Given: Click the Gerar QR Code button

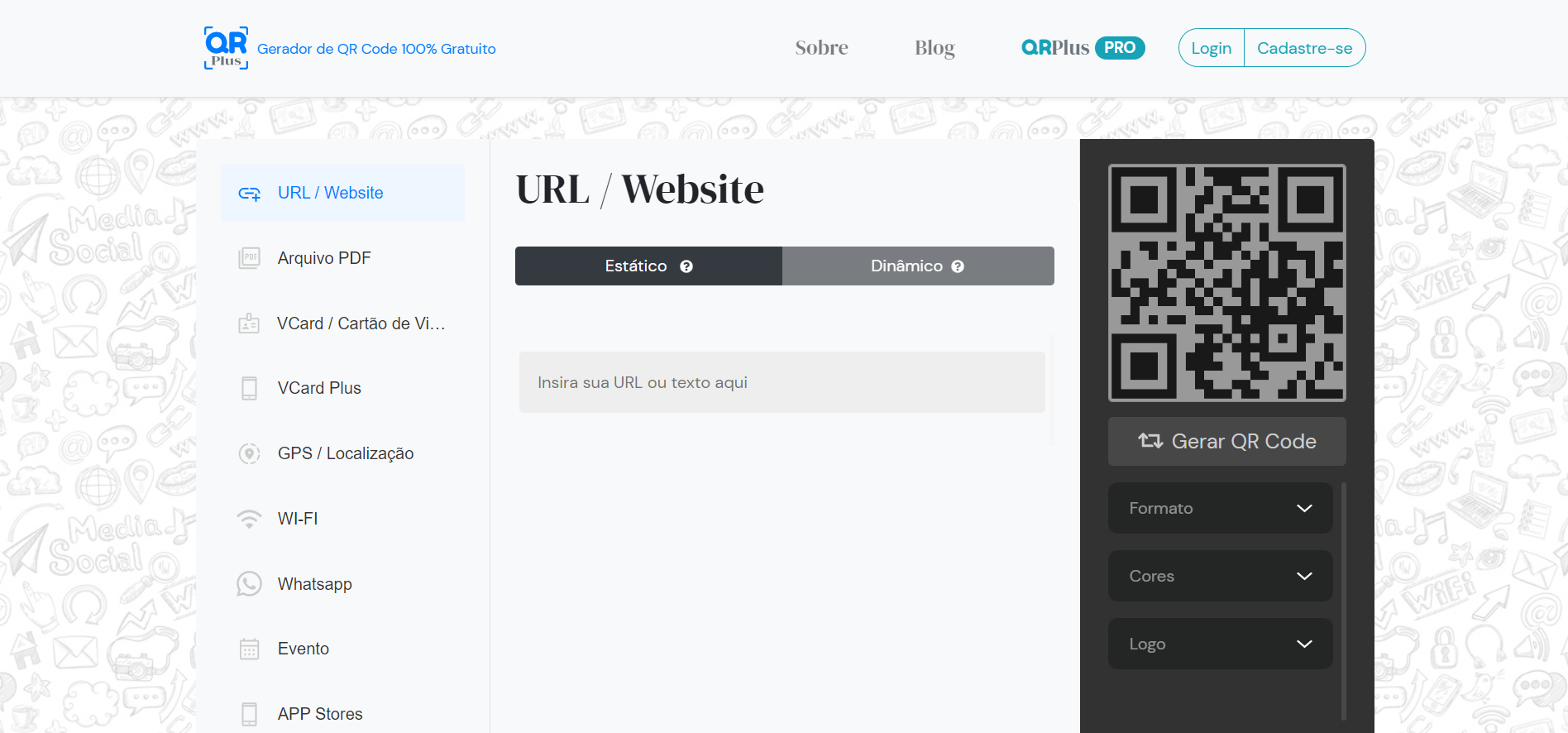Looking at the screenshot, I should point(1226,441).
